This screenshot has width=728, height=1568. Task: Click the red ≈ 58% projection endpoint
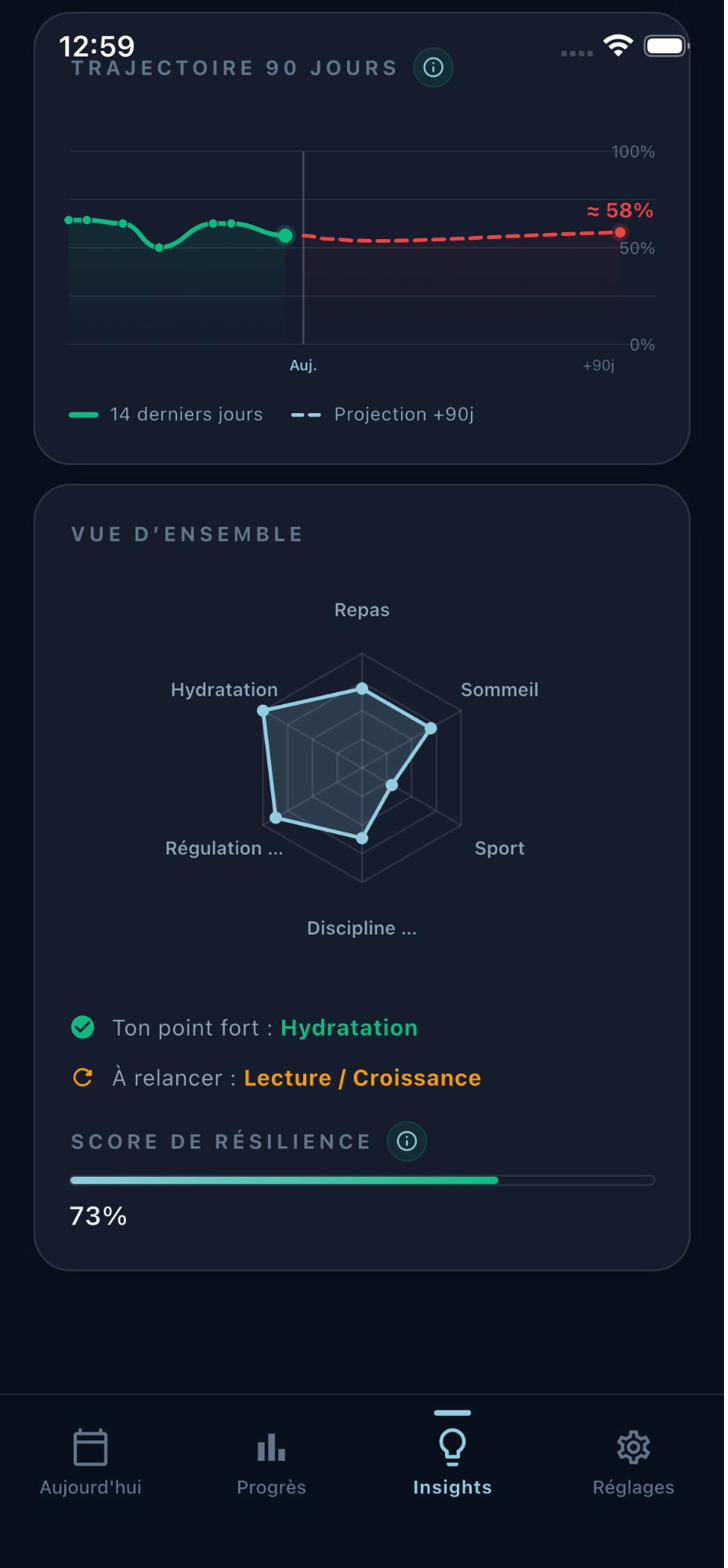tap(620, 231)
